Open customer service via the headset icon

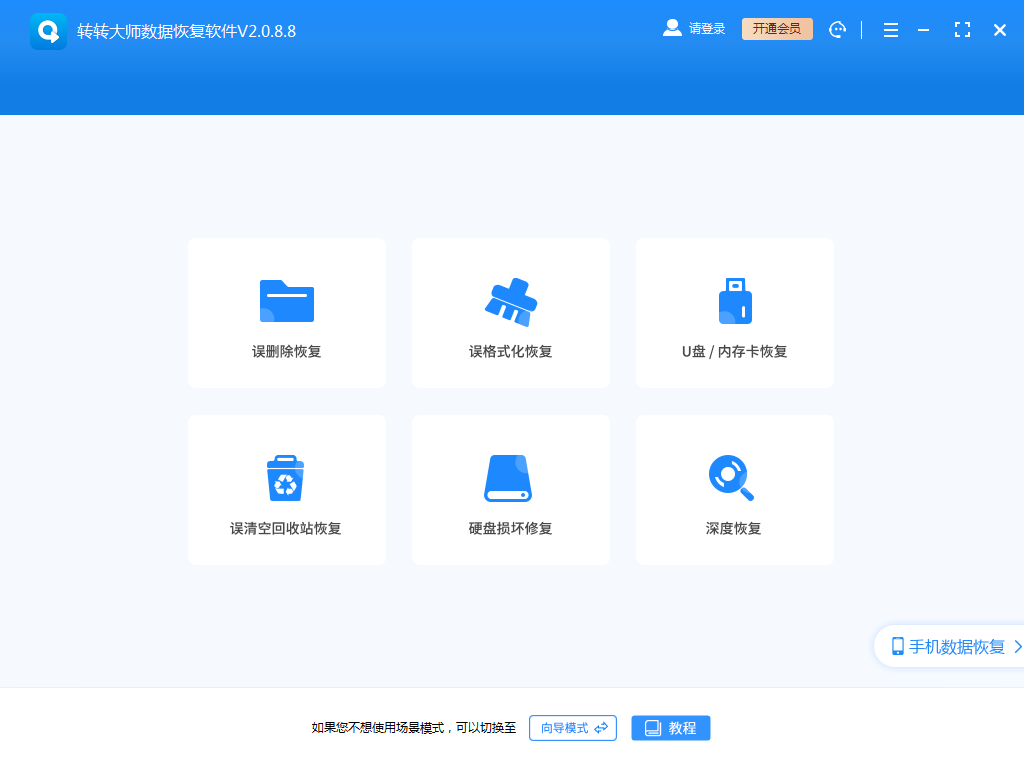837,29
